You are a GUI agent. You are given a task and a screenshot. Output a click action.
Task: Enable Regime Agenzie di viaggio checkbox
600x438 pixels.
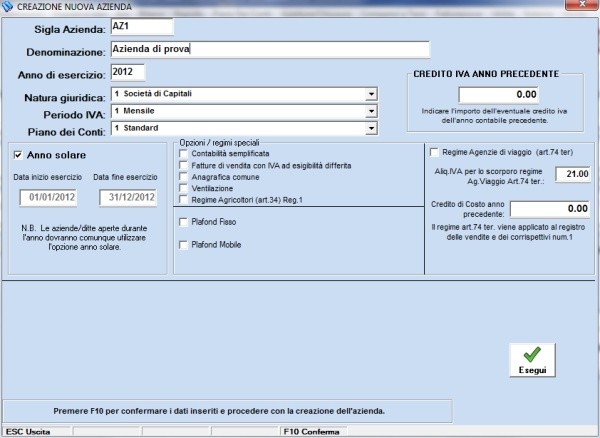click(x=433, y=152)
